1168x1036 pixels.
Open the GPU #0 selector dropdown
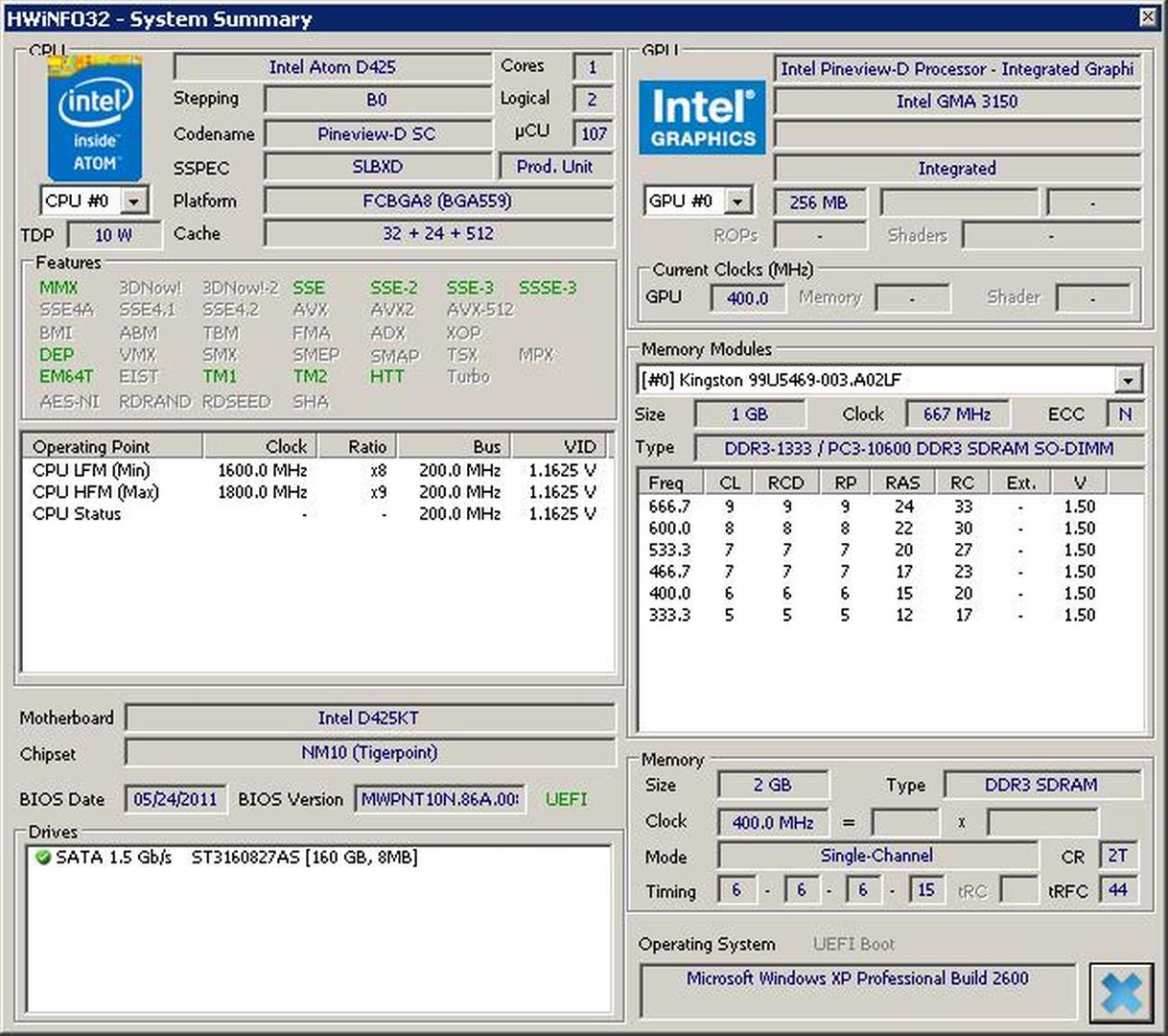coord(737,201)
